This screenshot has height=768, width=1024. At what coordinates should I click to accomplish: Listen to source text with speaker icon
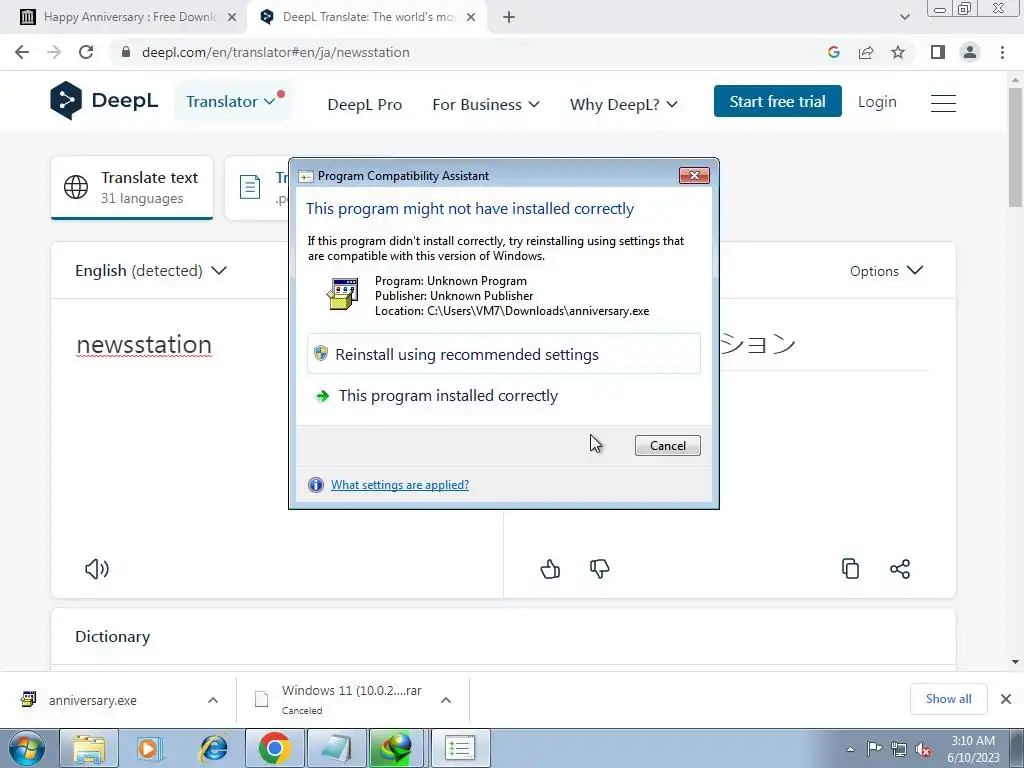point(97,569)
